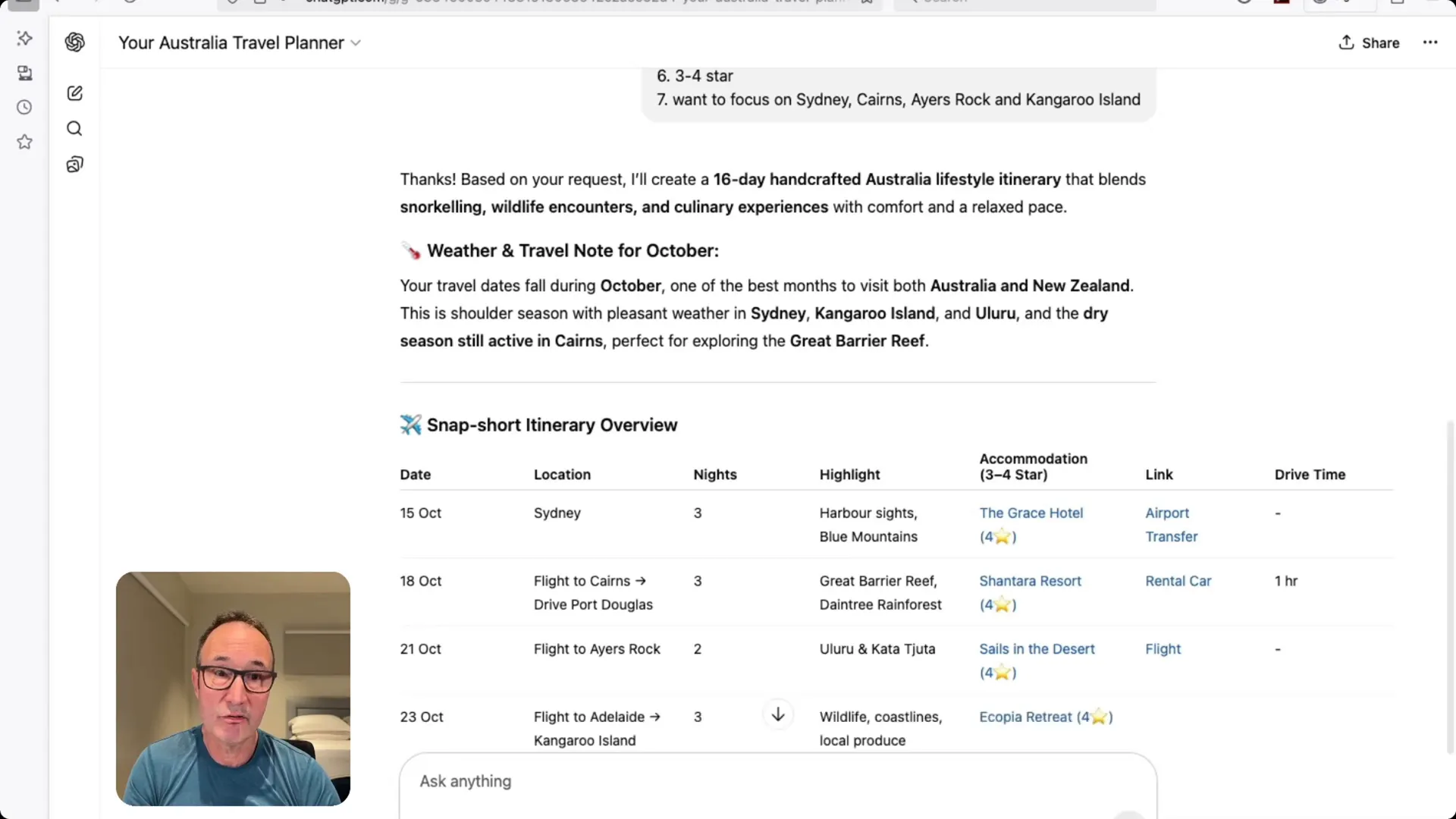
Task: Click the 2 nights cell for Ayers Rock
Action: tap(697, 649)
